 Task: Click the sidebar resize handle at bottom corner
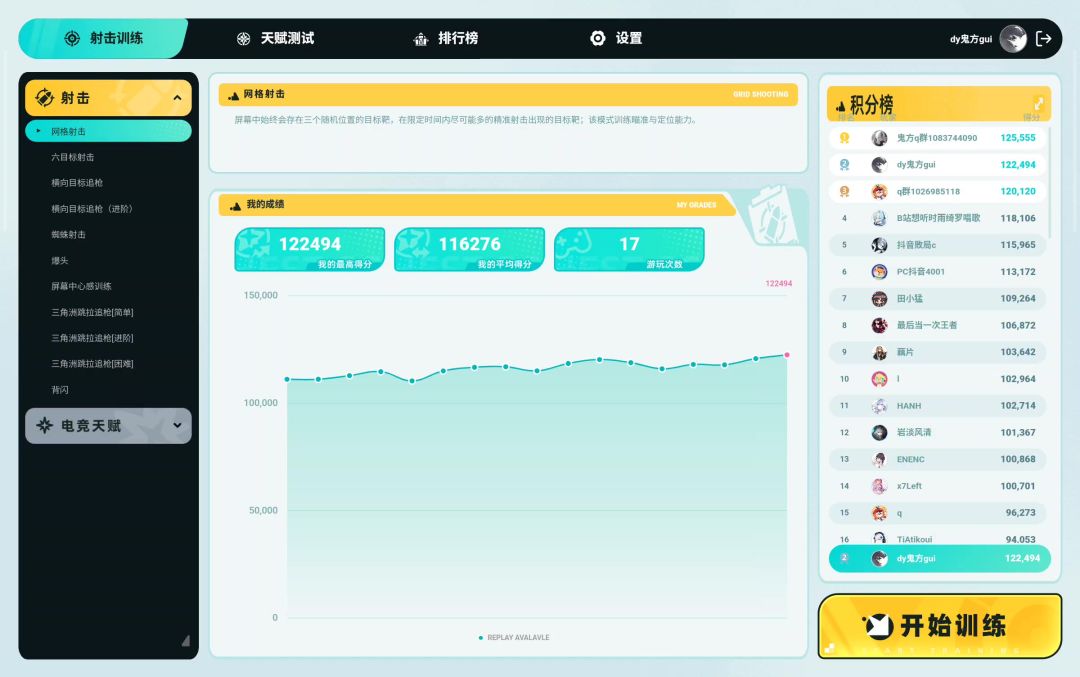tap(185, 640)
